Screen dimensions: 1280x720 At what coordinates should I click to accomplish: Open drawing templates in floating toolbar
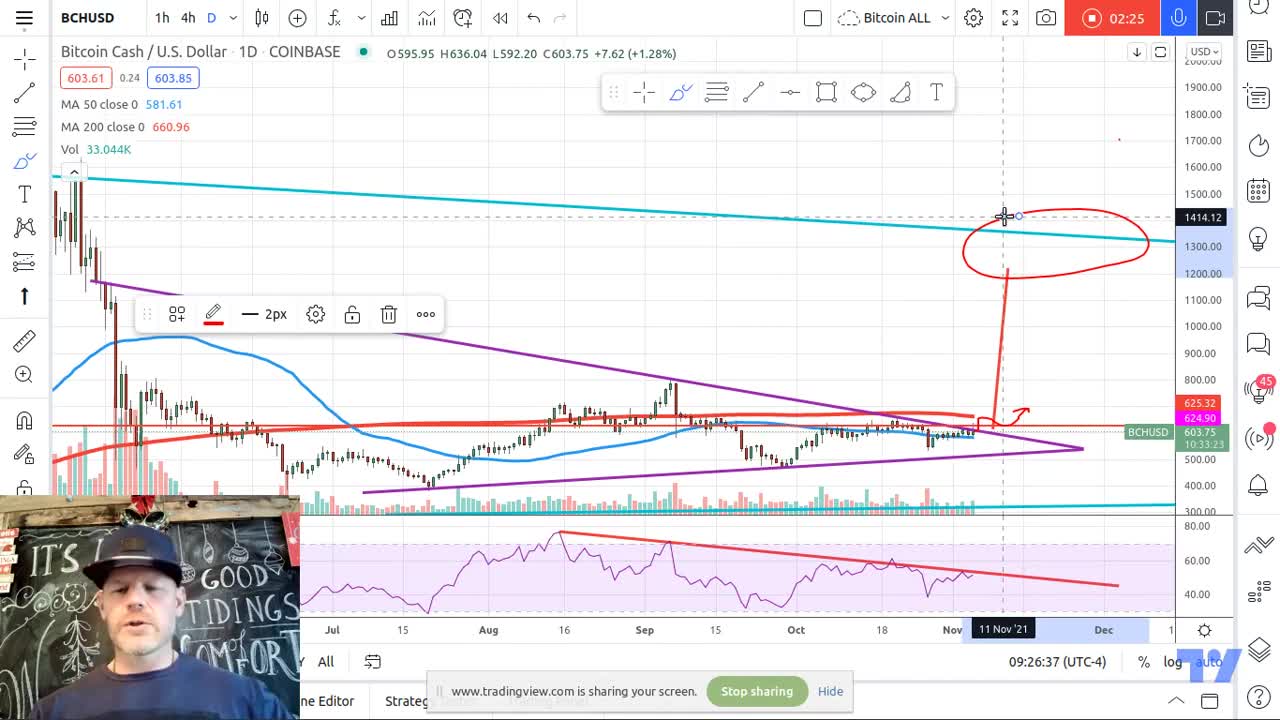pyautogui.click(x=177, y=315)
